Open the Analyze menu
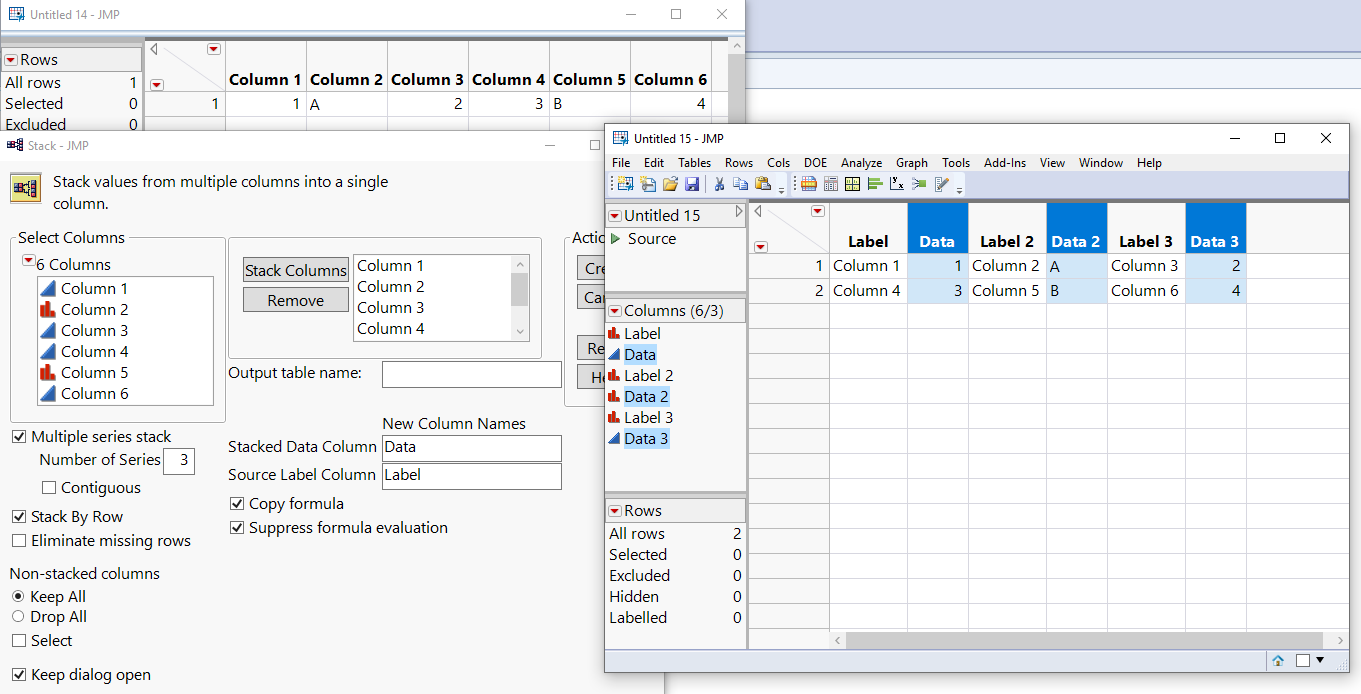1361x694 pixels. pos(860,163)
